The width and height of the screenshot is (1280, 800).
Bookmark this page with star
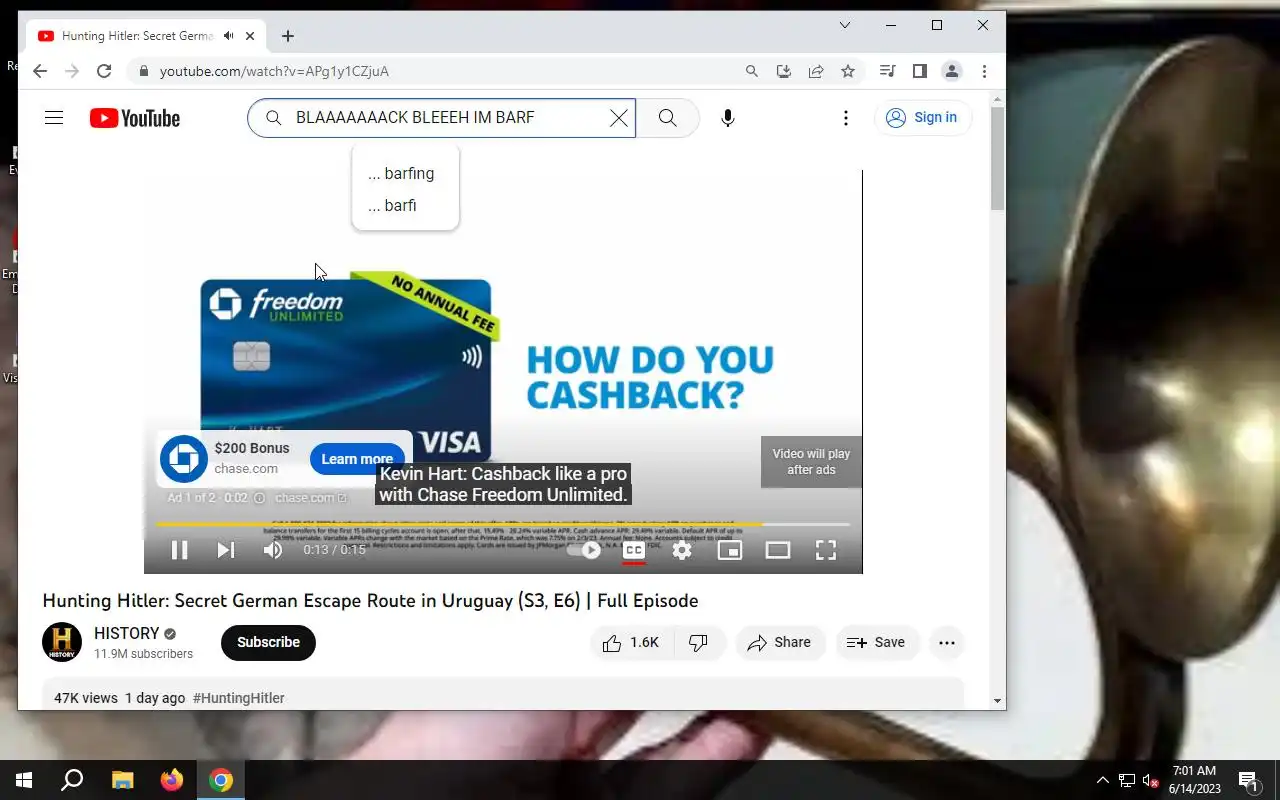tap(848, 71)
